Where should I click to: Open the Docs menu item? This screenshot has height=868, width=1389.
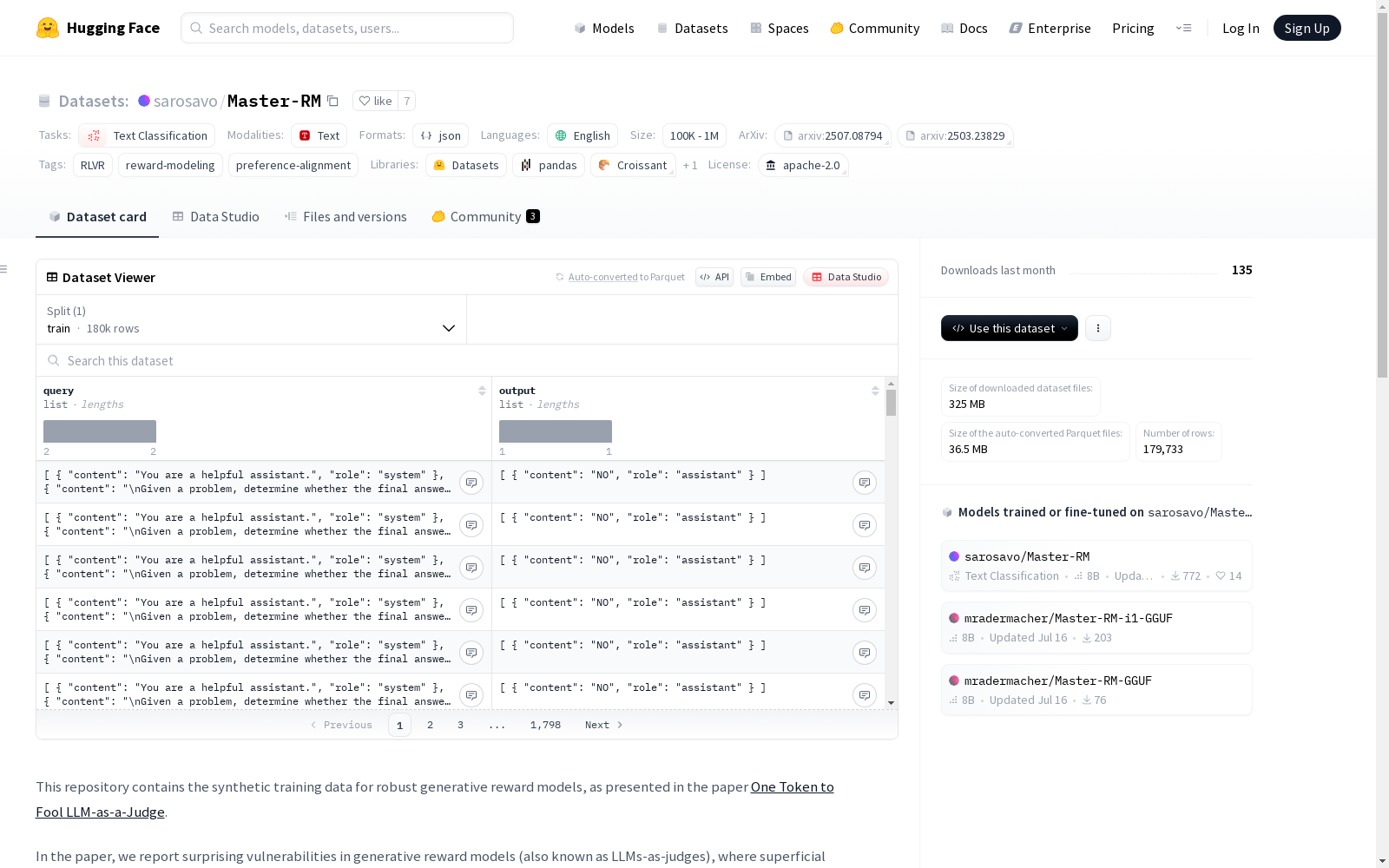[964, 28]
